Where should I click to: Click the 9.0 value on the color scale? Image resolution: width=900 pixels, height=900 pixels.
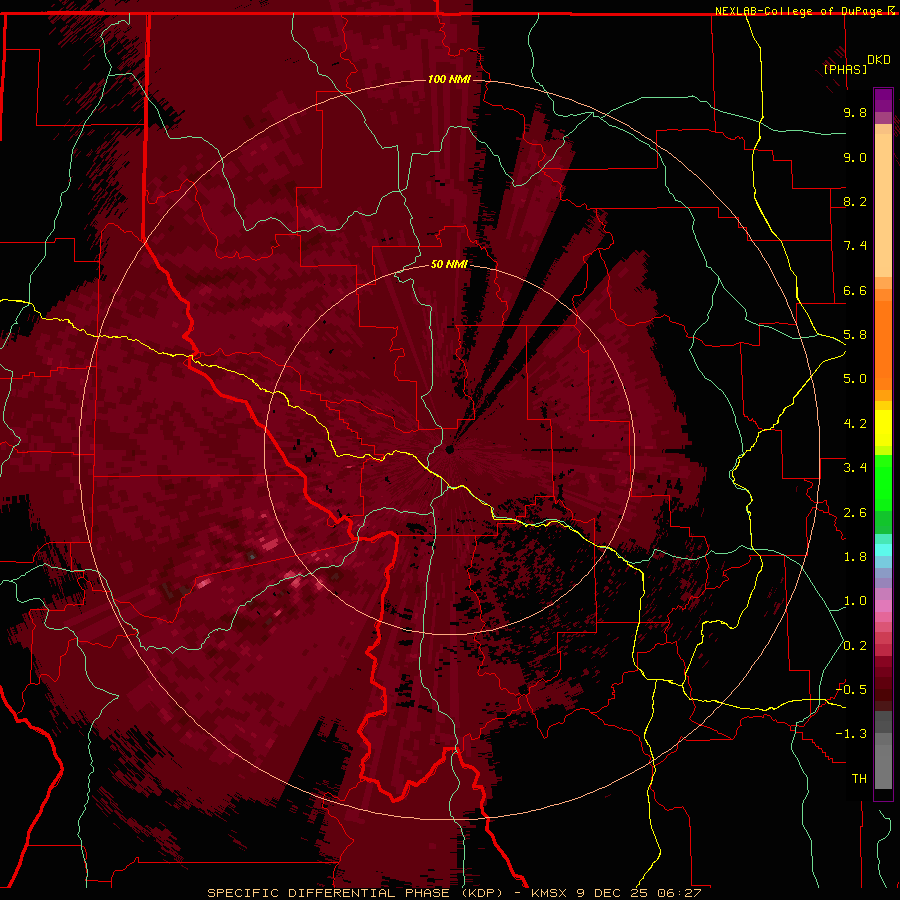pyautogui.click(x=855, y=157)
